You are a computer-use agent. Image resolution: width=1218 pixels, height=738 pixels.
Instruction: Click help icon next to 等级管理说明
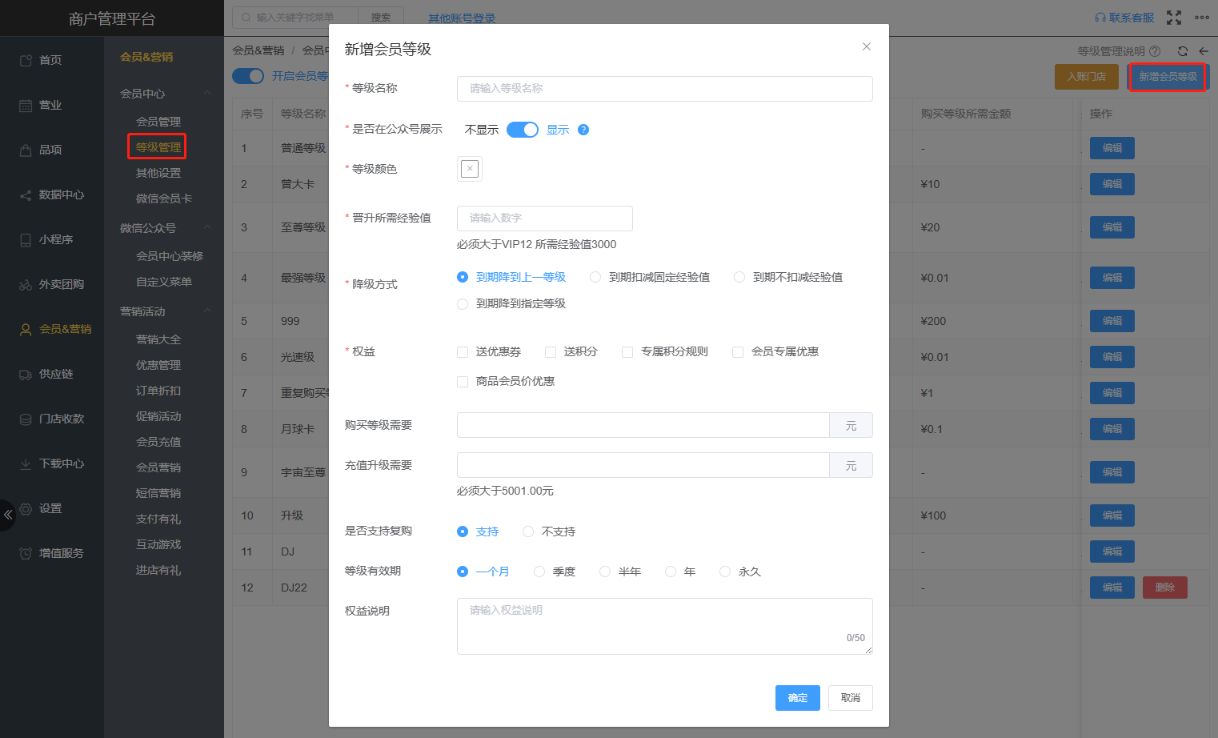click(x=1155, y=51)
